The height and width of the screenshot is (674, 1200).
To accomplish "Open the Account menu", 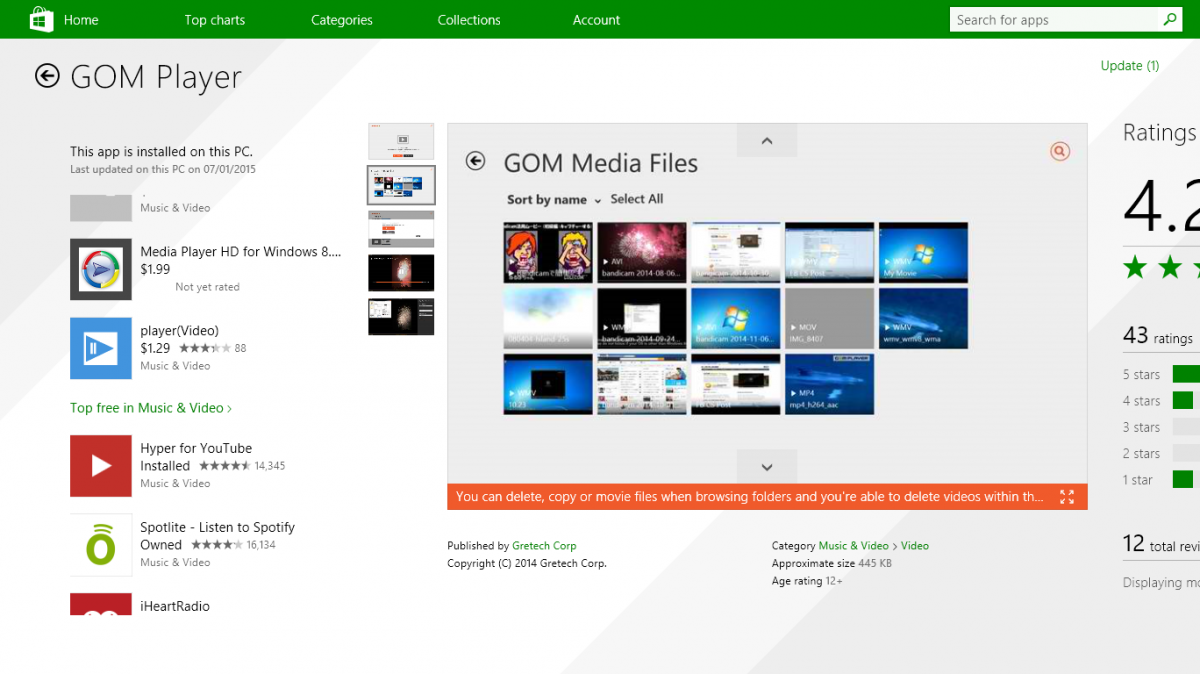I will coord(597,20).
